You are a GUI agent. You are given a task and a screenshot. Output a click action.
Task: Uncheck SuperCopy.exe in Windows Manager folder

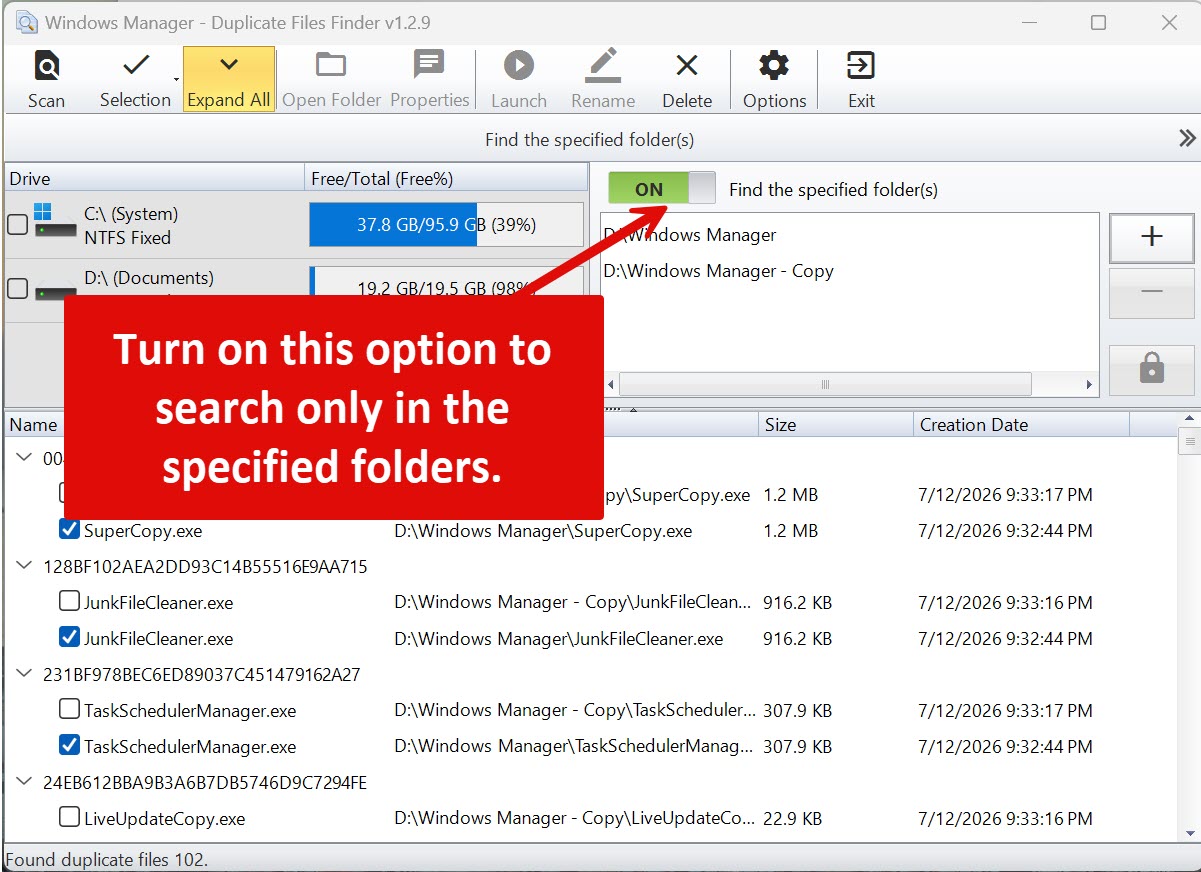pos(70,530)
